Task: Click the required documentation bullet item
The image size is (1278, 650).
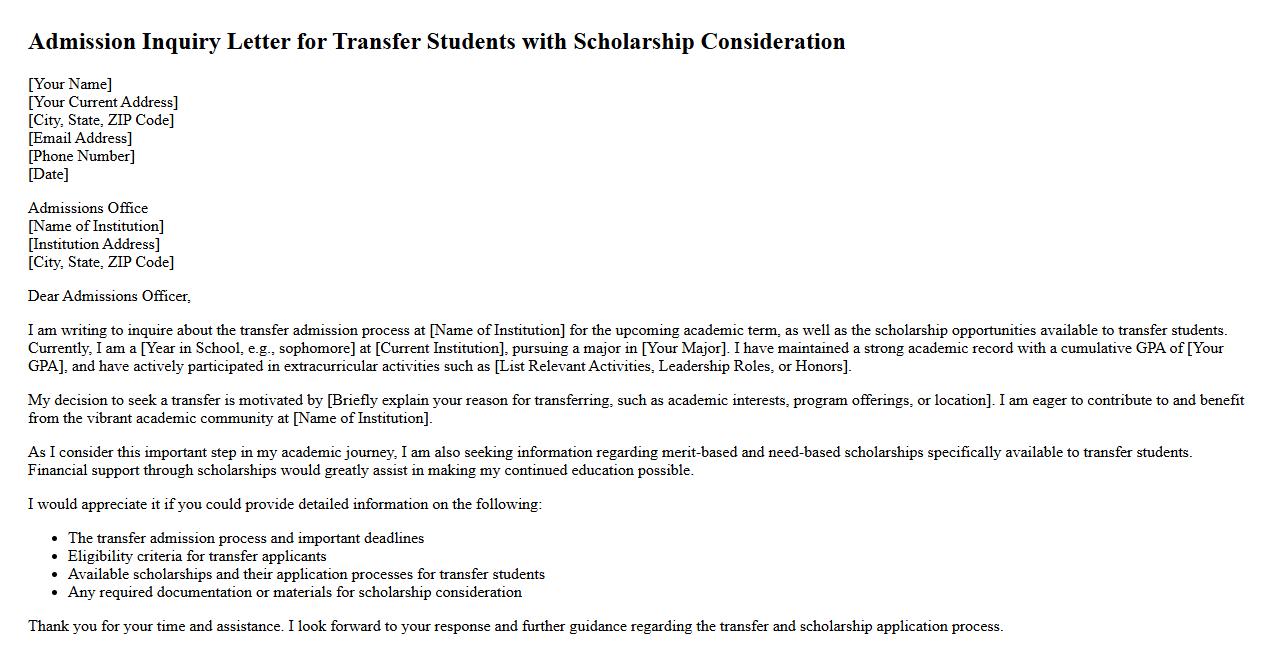Action: coord(295,592)
